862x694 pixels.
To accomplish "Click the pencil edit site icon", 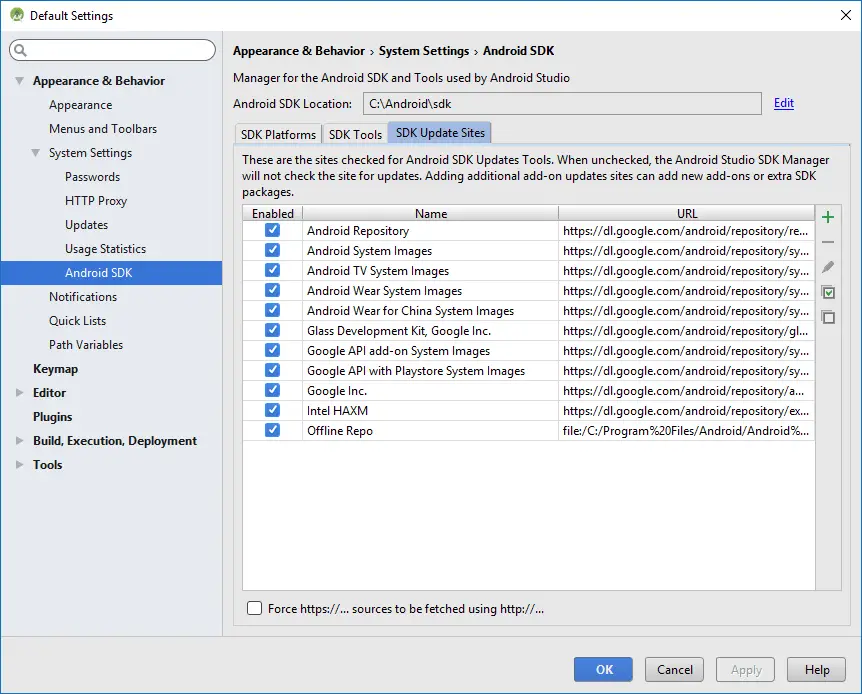I will [x=828, y=267].
